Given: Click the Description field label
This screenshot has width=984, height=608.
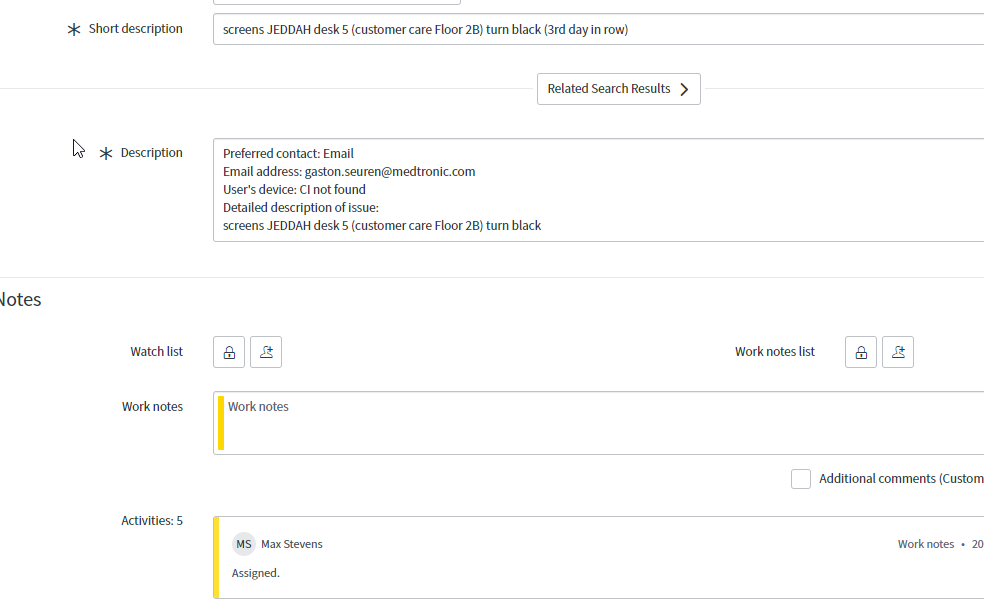Looking at the screenshot, I should tap(152, 153).
